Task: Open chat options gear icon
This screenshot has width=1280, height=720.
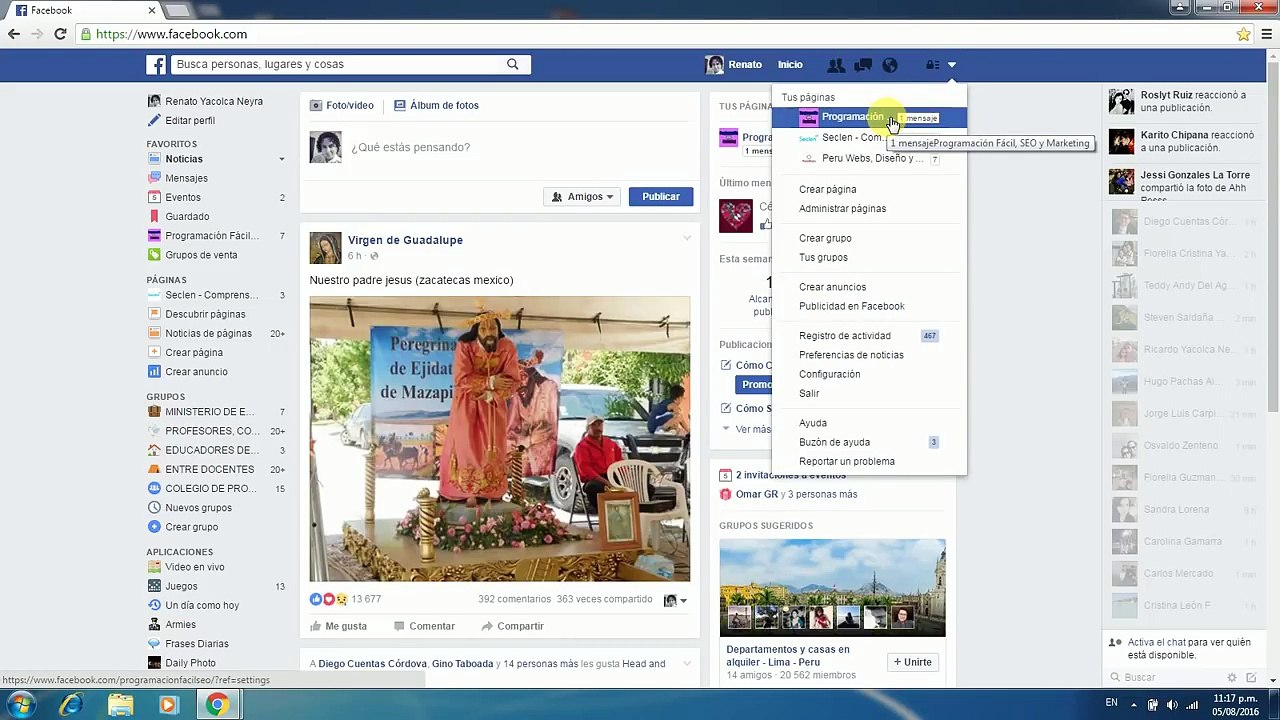Action: (1232, 677)
